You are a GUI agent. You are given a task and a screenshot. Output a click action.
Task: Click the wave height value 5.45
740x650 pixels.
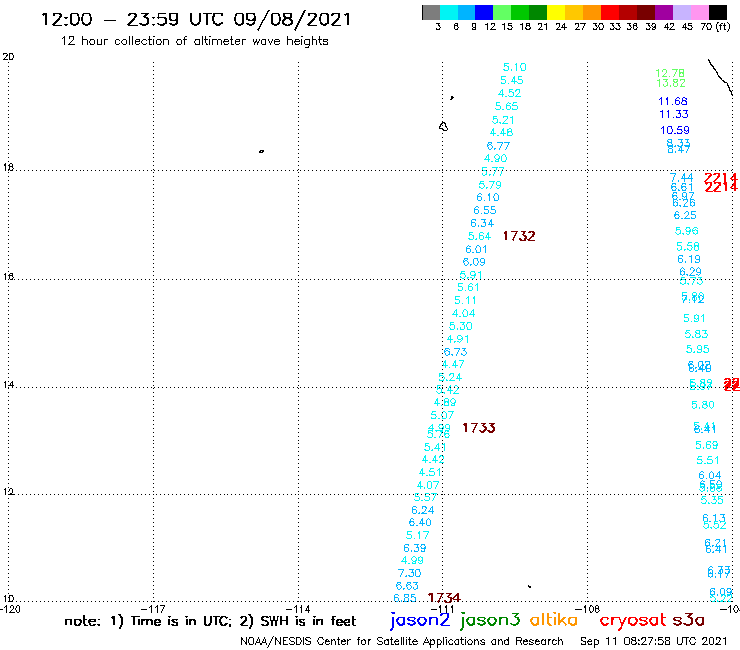pos(512,80)
